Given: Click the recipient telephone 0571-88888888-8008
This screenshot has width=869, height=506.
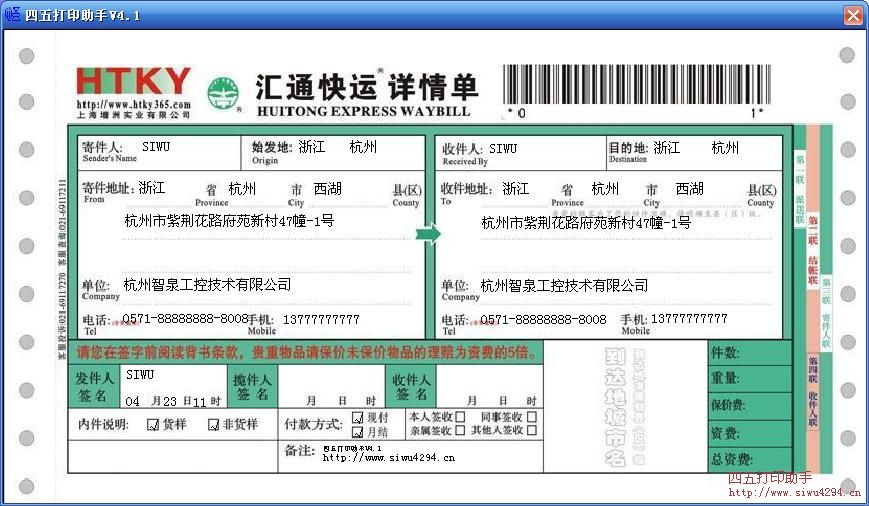Looking at the screenshot, I should (543, 320).
